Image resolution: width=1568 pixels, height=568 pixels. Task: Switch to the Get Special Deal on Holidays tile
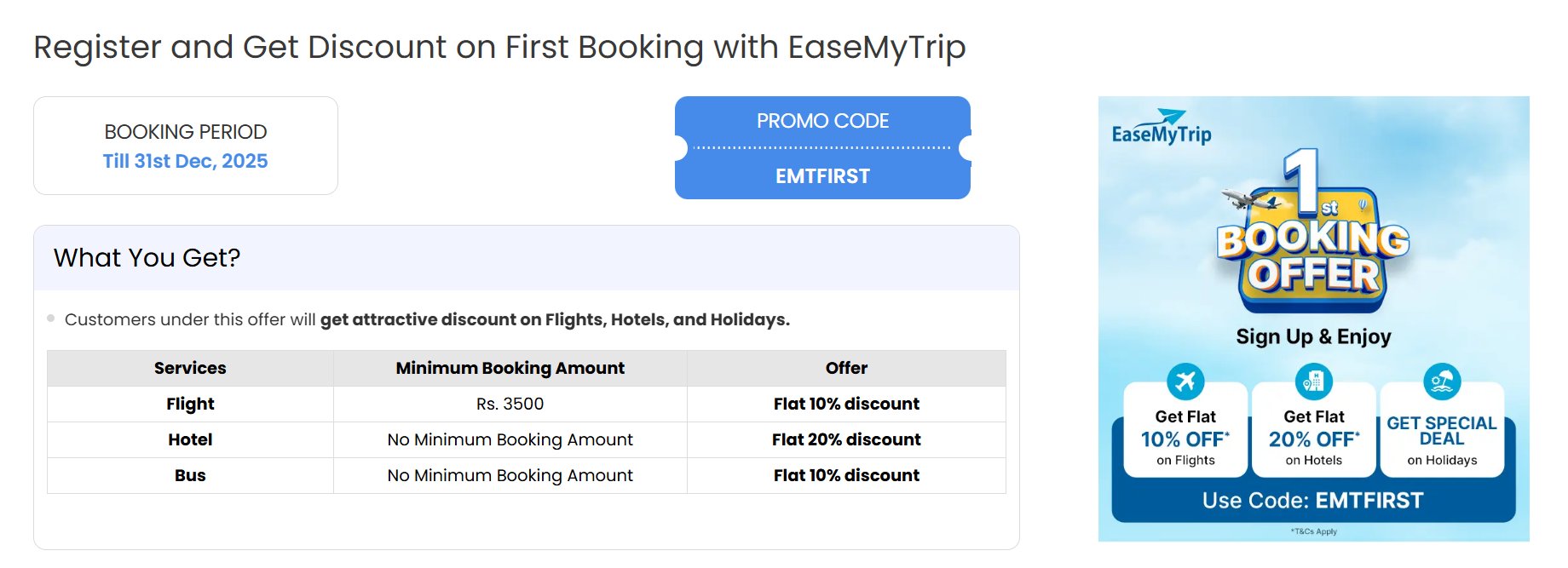point(1441,435)
